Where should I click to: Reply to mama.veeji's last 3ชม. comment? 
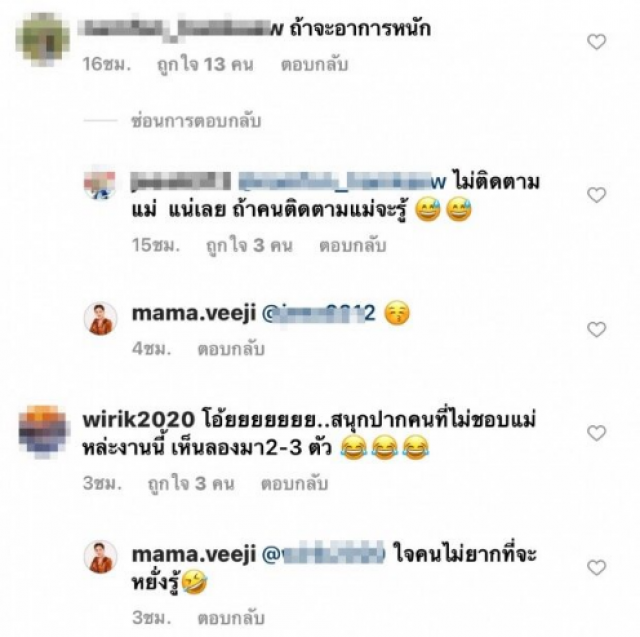(231, 618)
